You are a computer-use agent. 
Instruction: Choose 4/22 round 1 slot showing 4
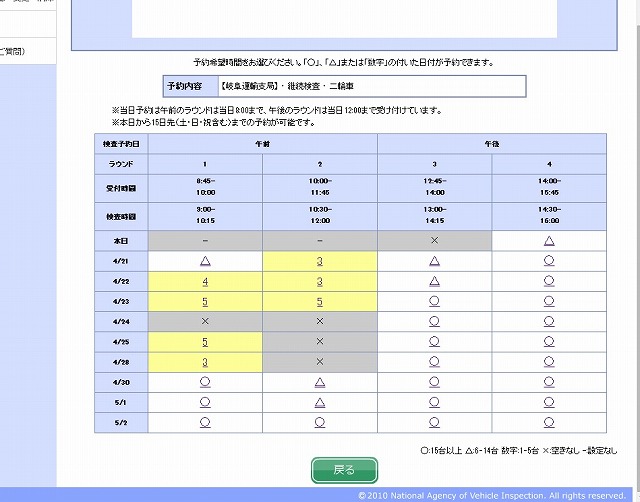point(205,281)
